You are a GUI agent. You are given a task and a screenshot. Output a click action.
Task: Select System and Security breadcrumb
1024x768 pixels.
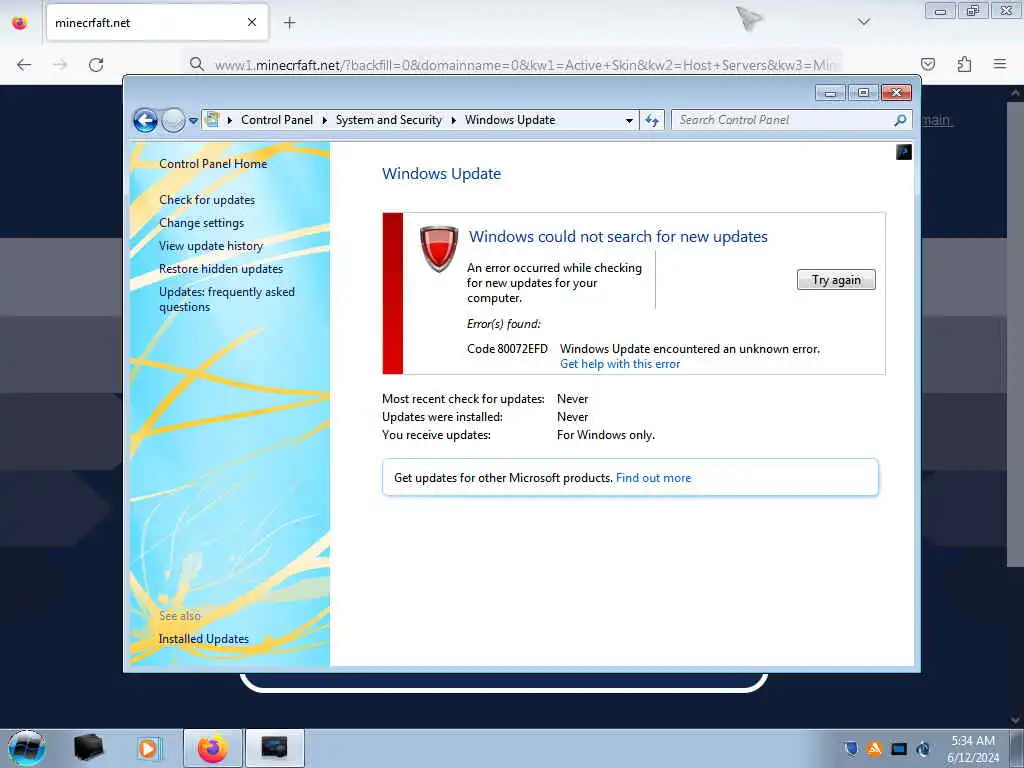click(x=389, y=120)
